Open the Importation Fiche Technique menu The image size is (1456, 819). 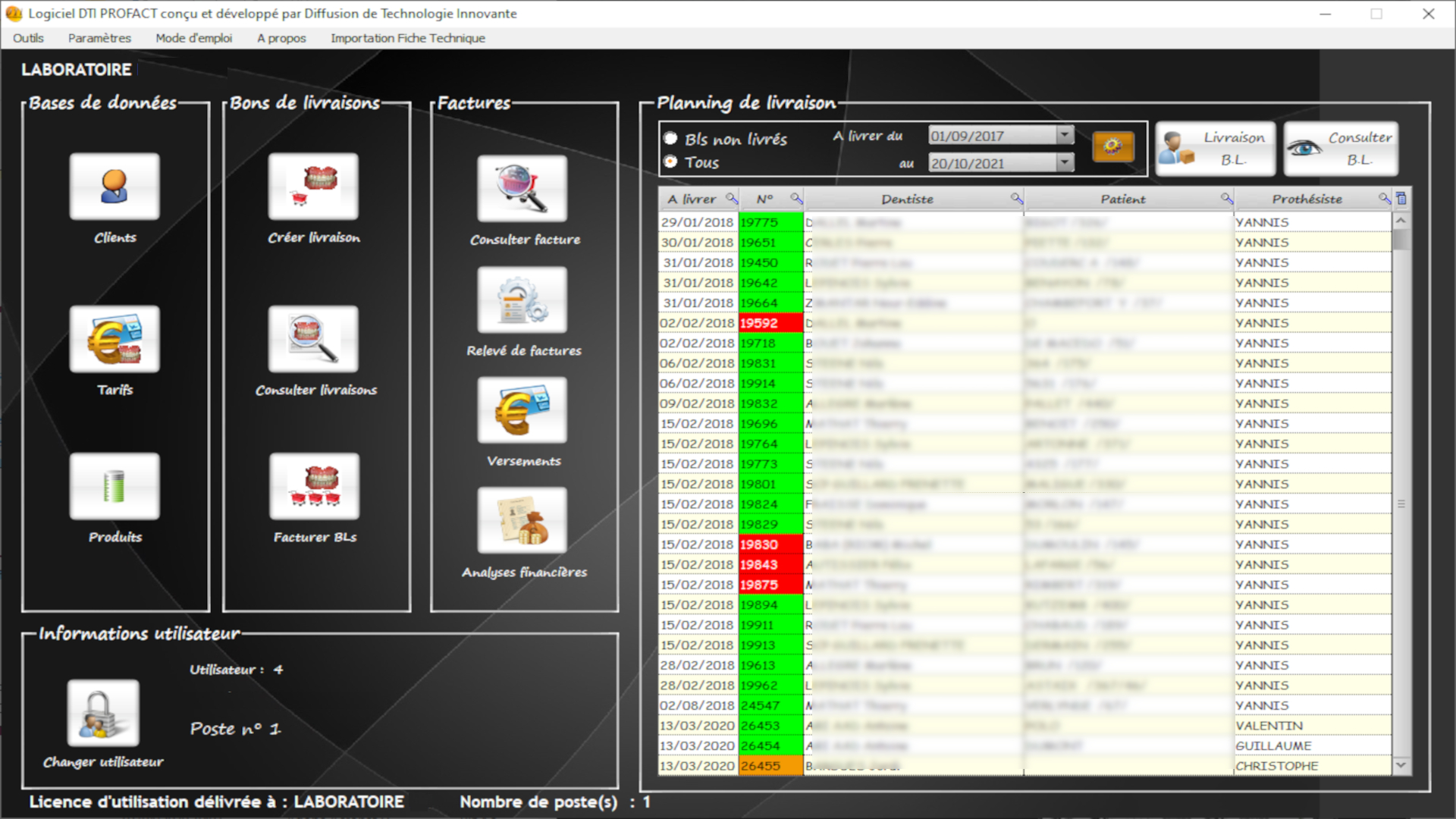point(407,38)
